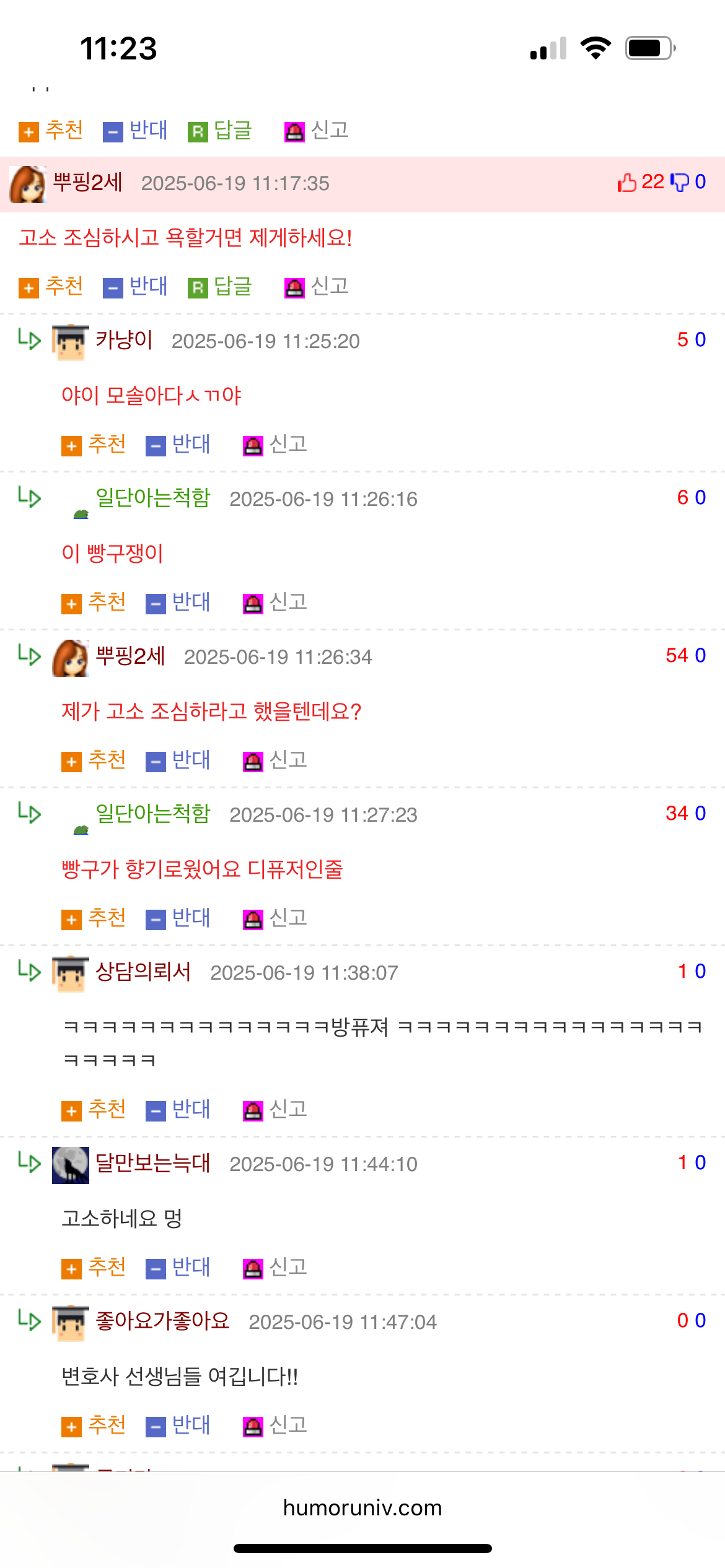This screenshot has height=1568, width=725.
Task: Open username 상담의뢰서
Action: [x=143, y=972]
